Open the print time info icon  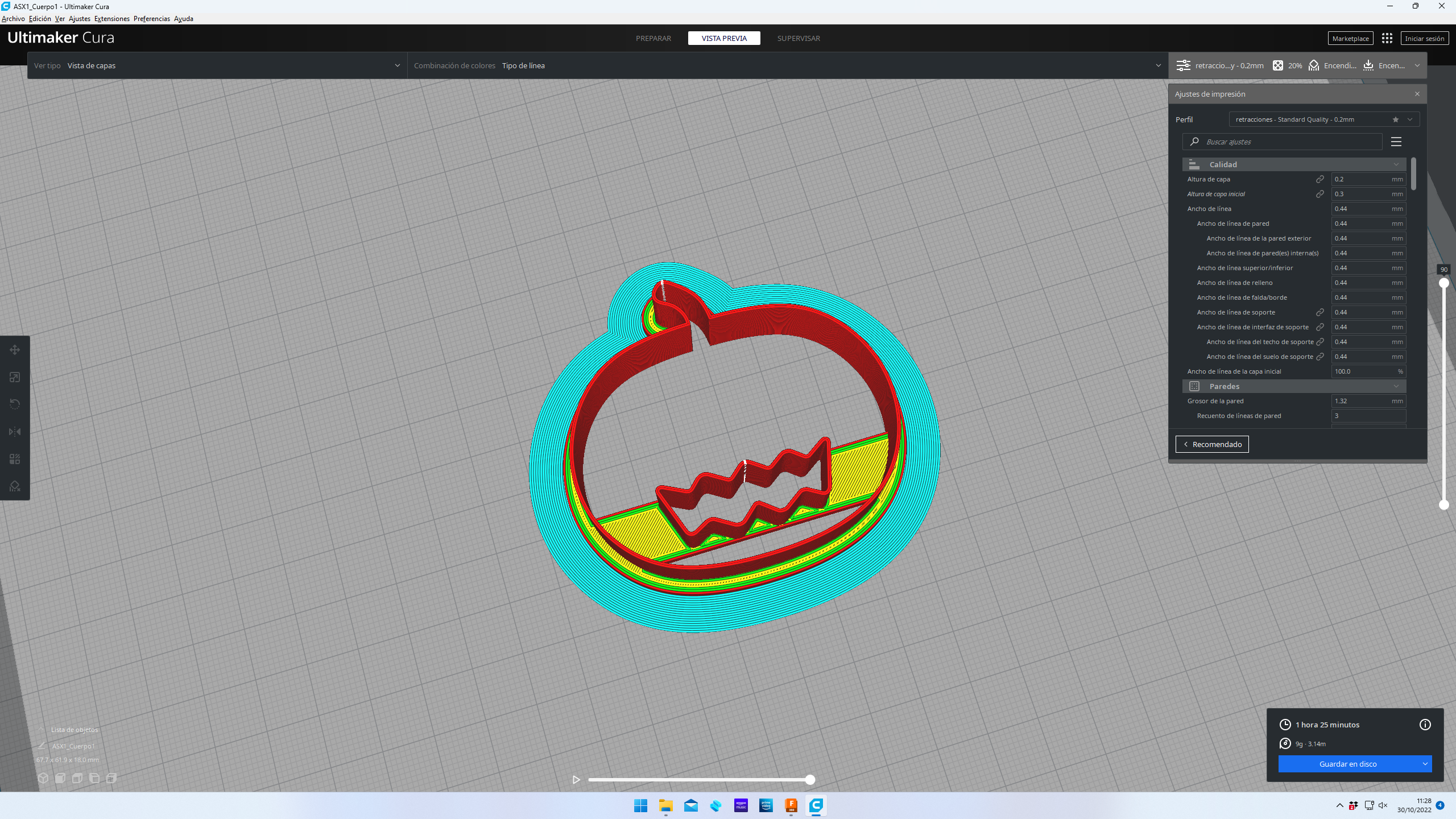click(1425, 725)
